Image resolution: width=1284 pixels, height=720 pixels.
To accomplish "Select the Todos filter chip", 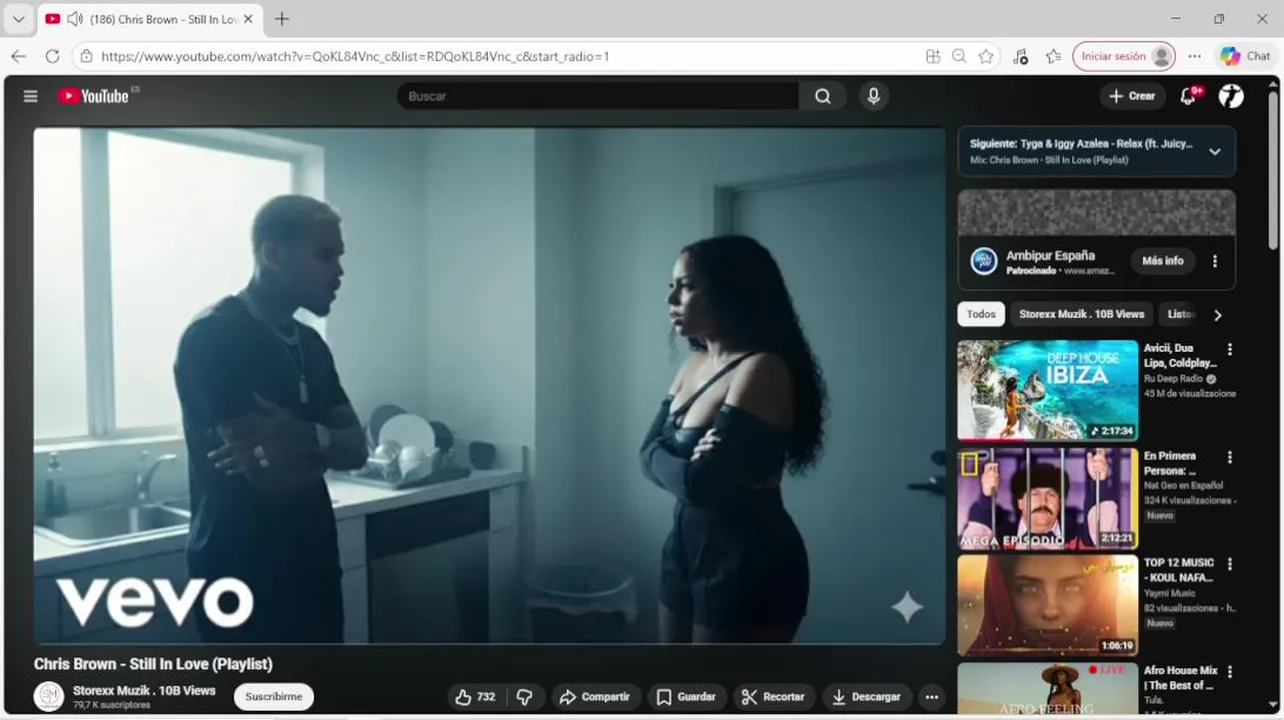I will (x=981, y=314).
